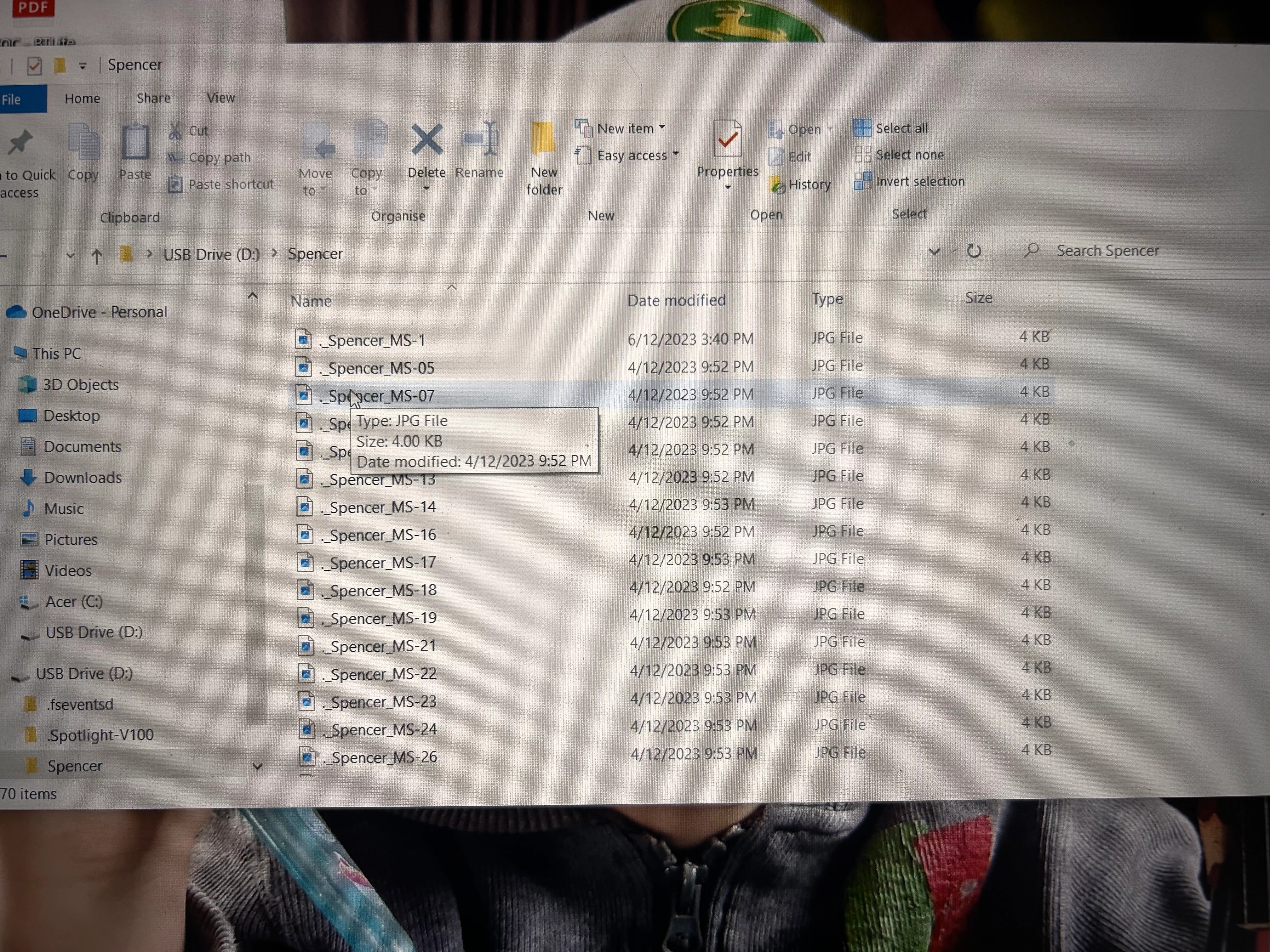Screen dimensions: 1270x952
Task: Create a New folder from ribbon
Action: coord(543,140)
